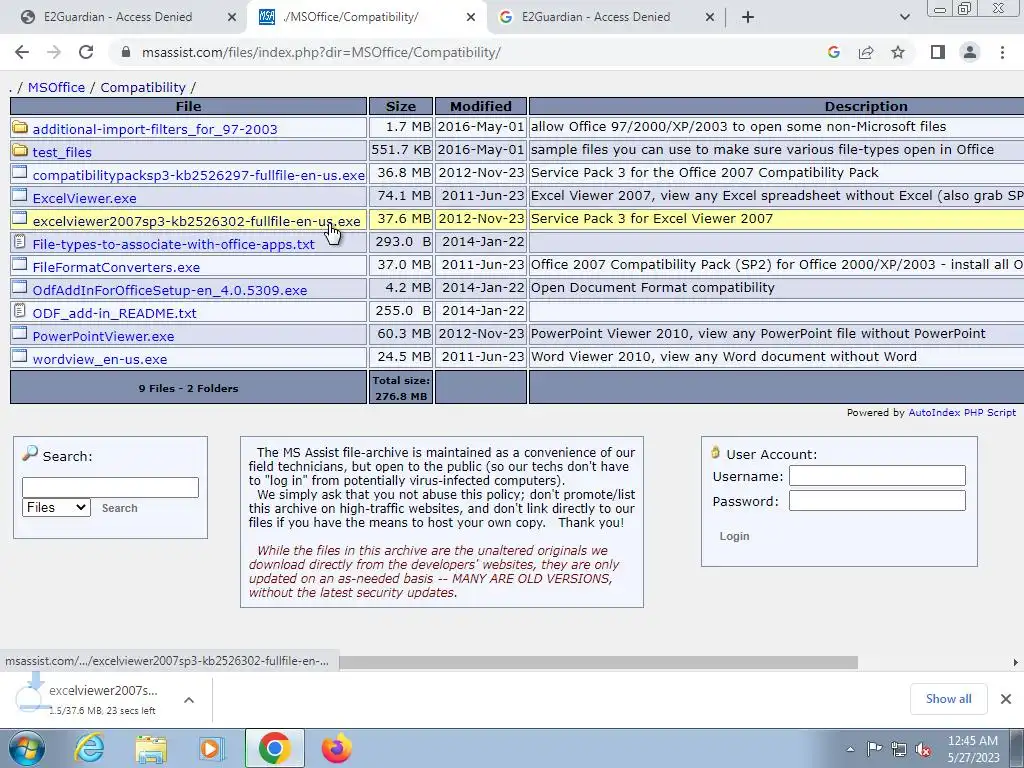
Task: Click the Password input field
Action: pos(877,500)
